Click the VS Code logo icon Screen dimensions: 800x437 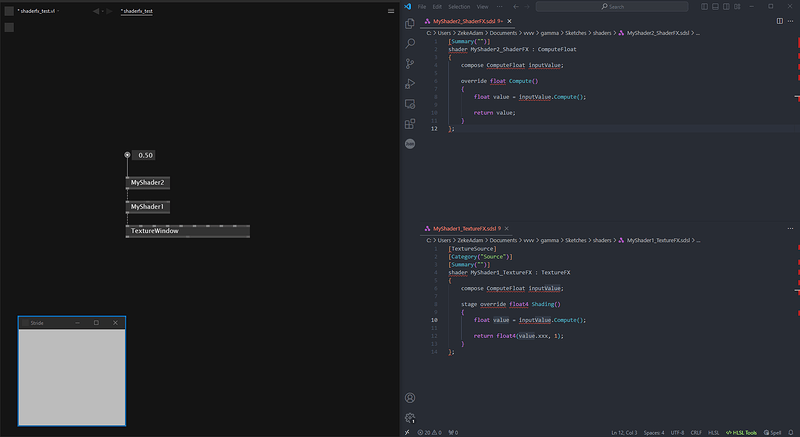407,7
